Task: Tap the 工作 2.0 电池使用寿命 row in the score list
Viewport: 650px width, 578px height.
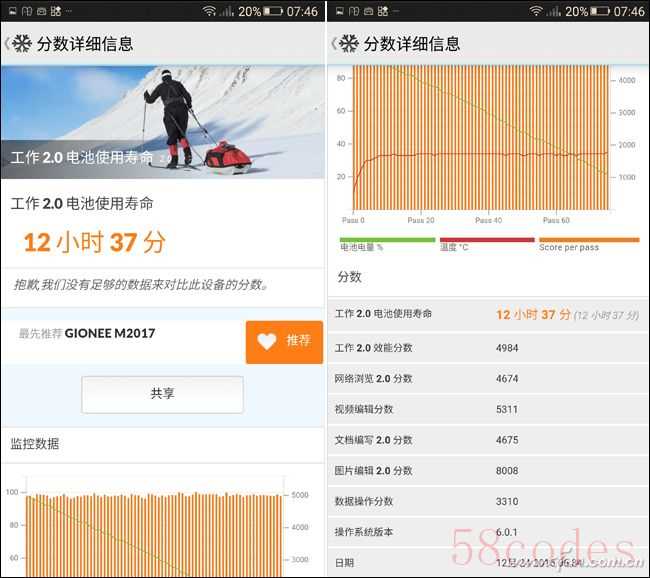Action: (x=488, y=315)
